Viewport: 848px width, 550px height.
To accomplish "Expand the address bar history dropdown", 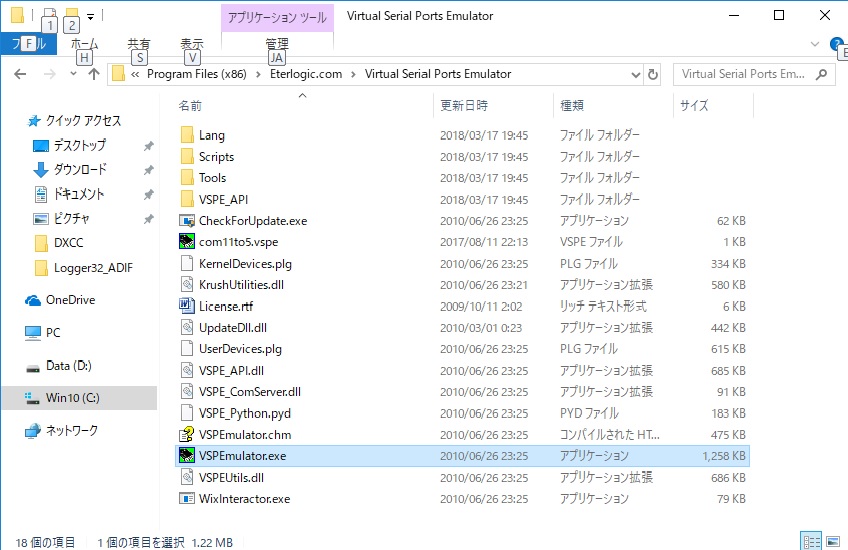I will point(636,75).
